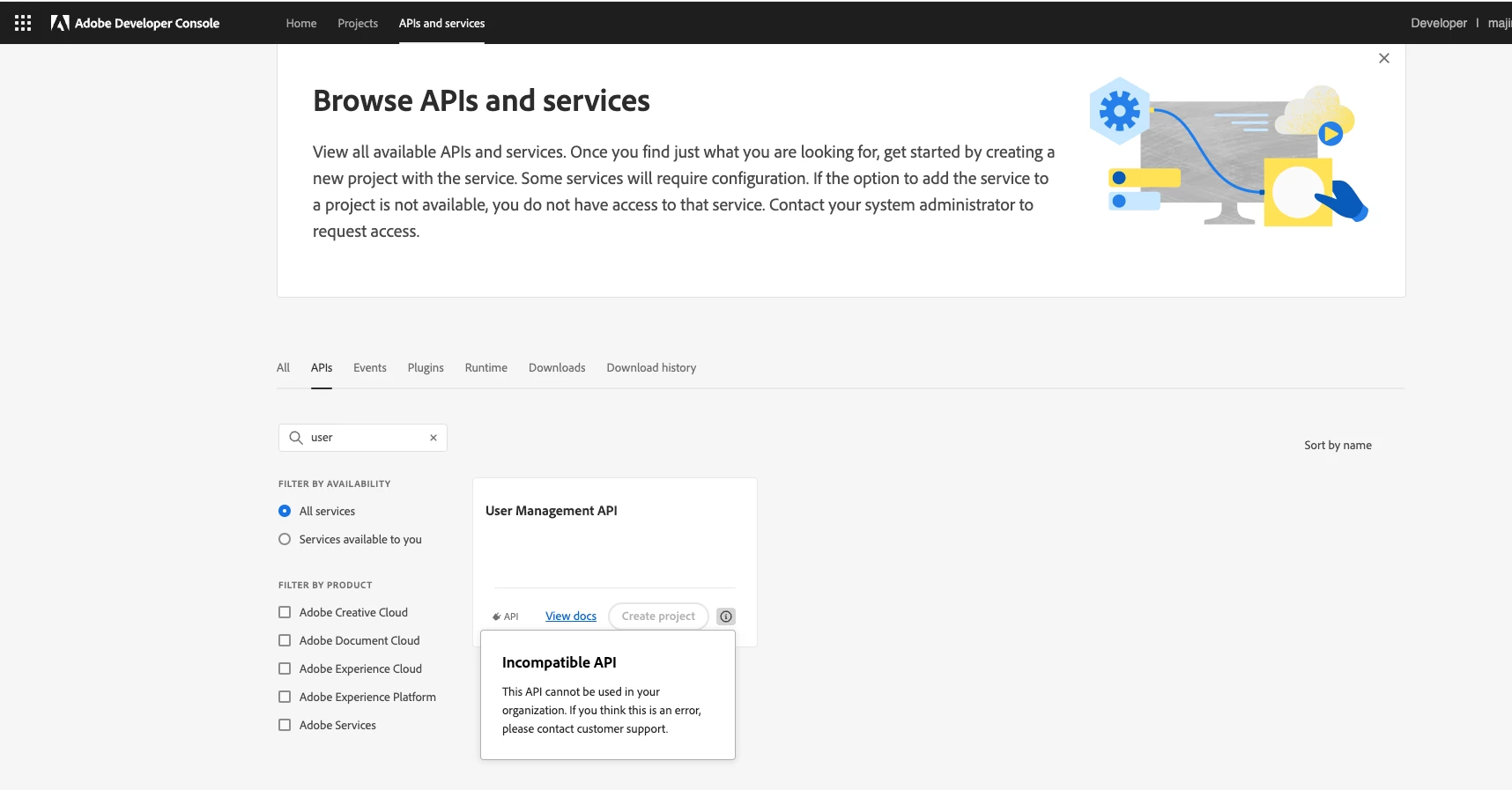Click the Incompatible API tooltip heading

coord(560,662)
